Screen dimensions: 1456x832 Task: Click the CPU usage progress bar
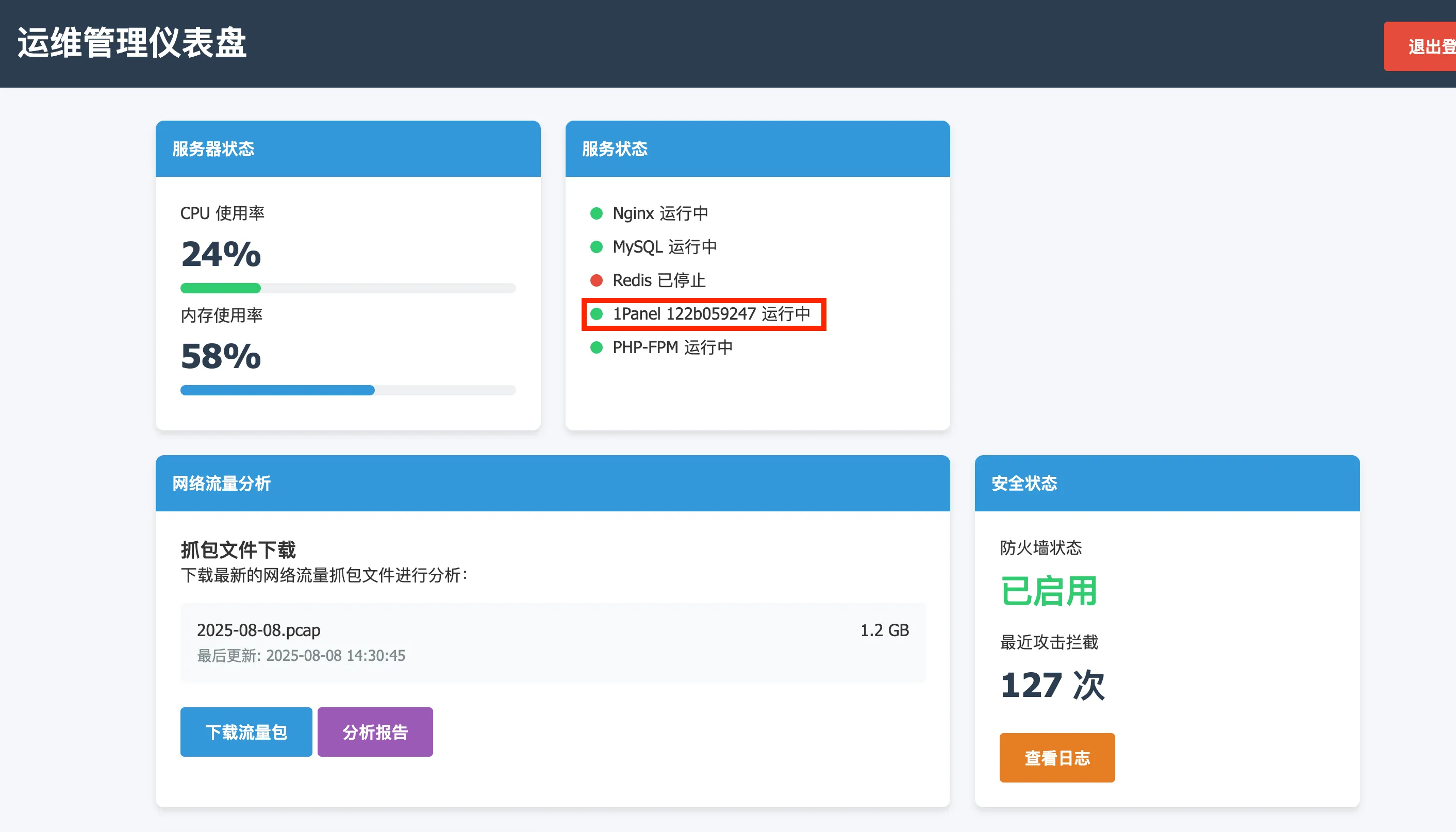click(x=348, y=288)
